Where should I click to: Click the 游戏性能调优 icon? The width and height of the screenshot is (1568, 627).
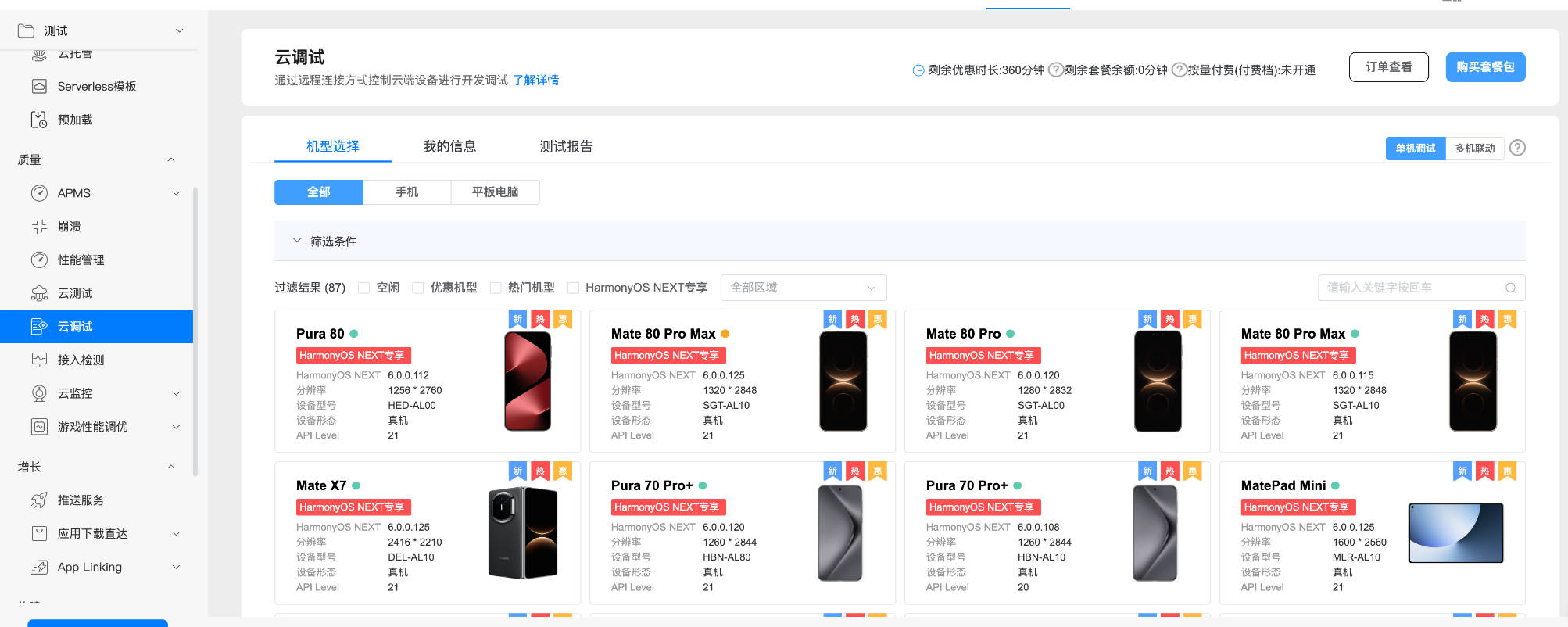[x=39, y=427]
